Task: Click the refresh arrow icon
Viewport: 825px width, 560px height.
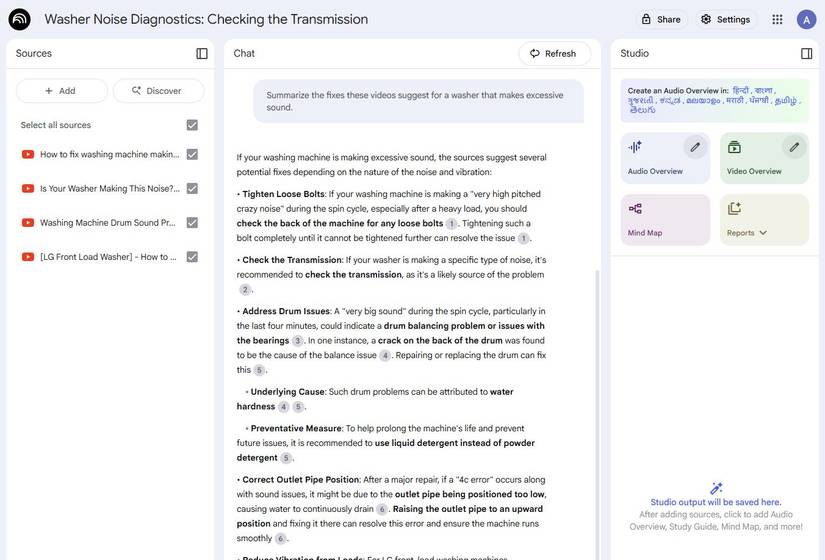Action: coord(535,54)
